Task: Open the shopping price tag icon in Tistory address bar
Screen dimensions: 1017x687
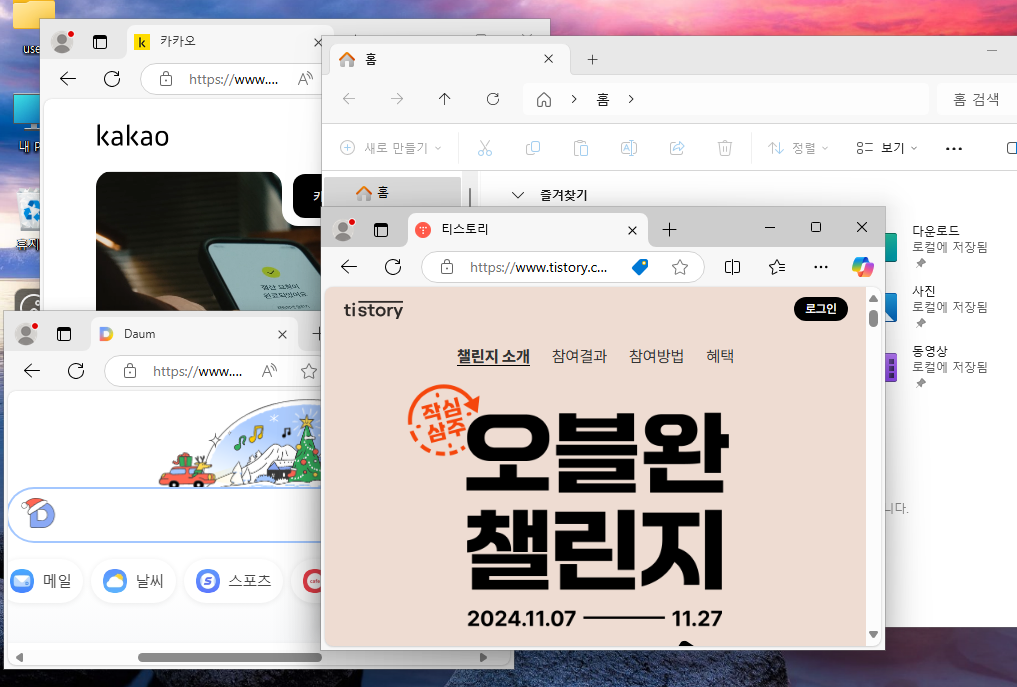Action: point(640,267)
